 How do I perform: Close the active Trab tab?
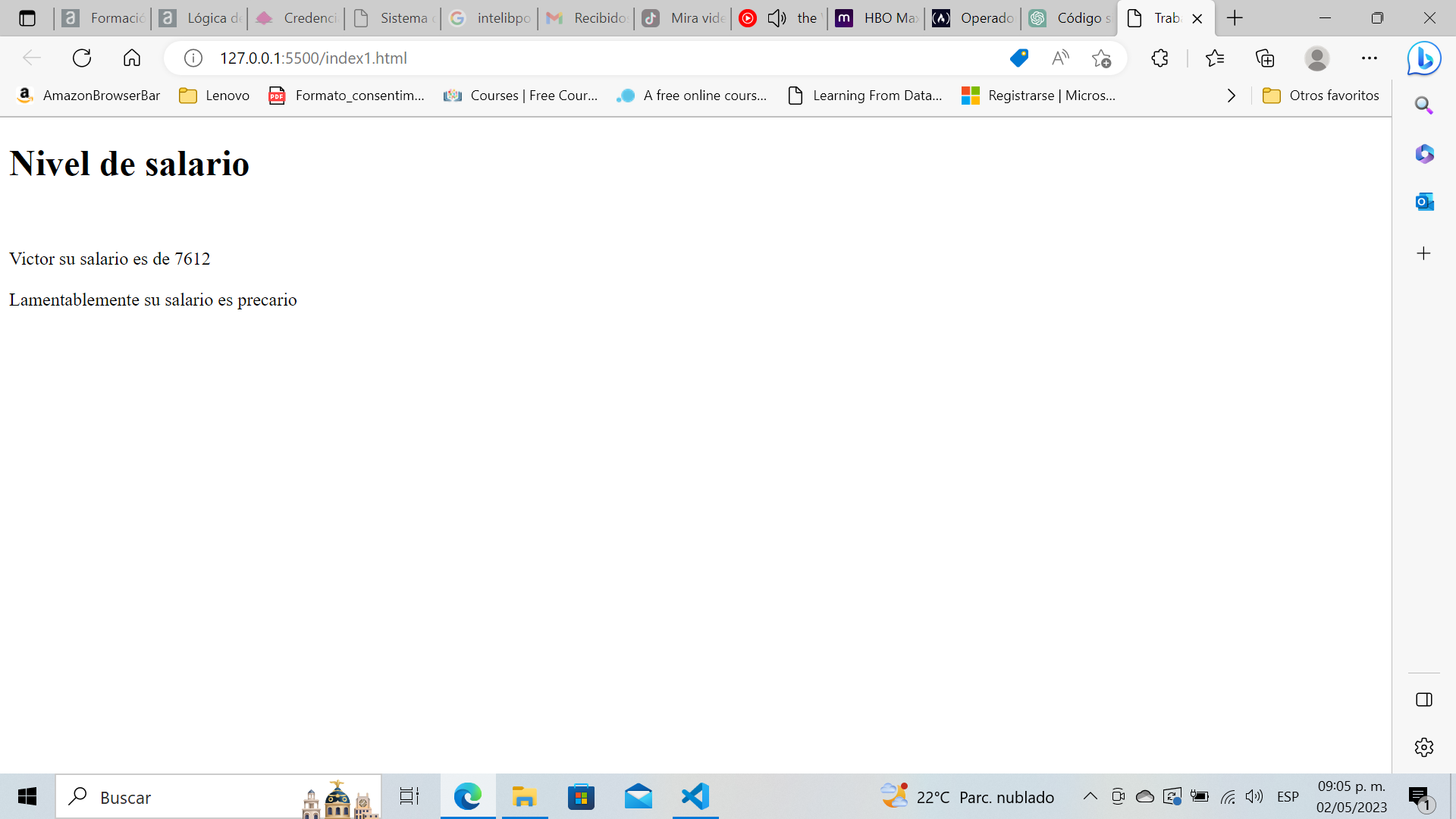coord(1197,19)
